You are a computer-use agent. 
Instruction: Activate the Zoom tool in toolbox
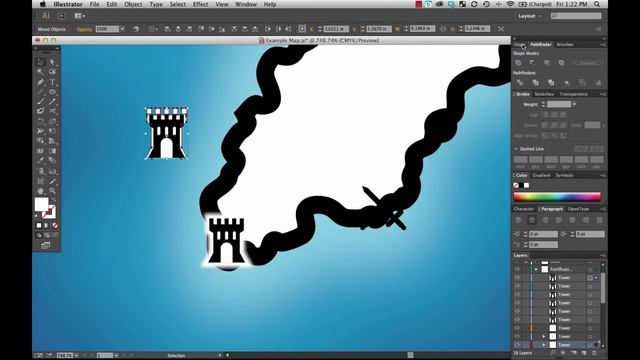(x=53, y=191)
